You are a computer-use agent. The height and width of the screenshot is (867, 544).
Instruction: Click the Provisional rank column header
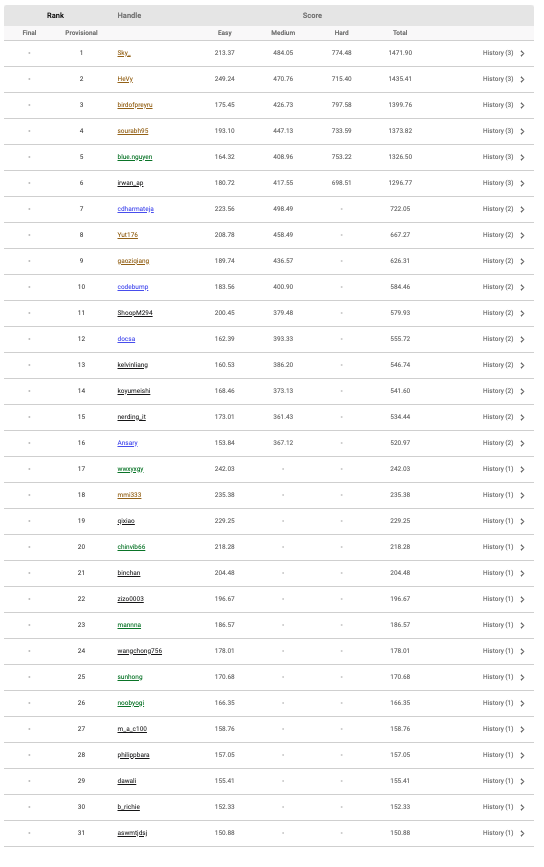[81, 33]
